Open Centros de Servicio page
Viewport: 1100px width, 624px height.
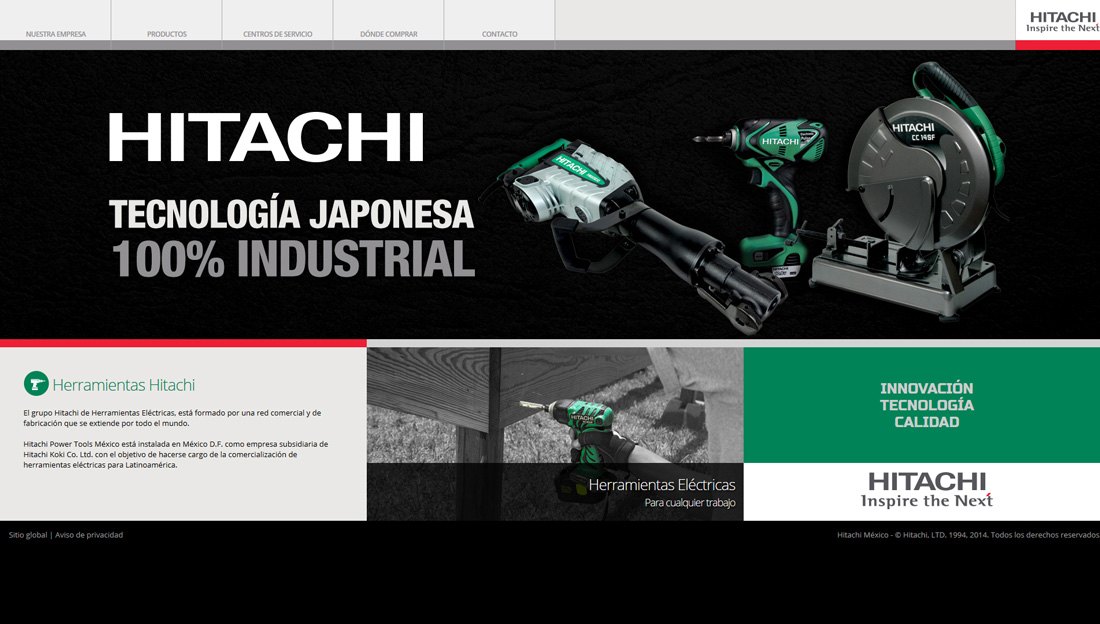click(x=278, y=34)
